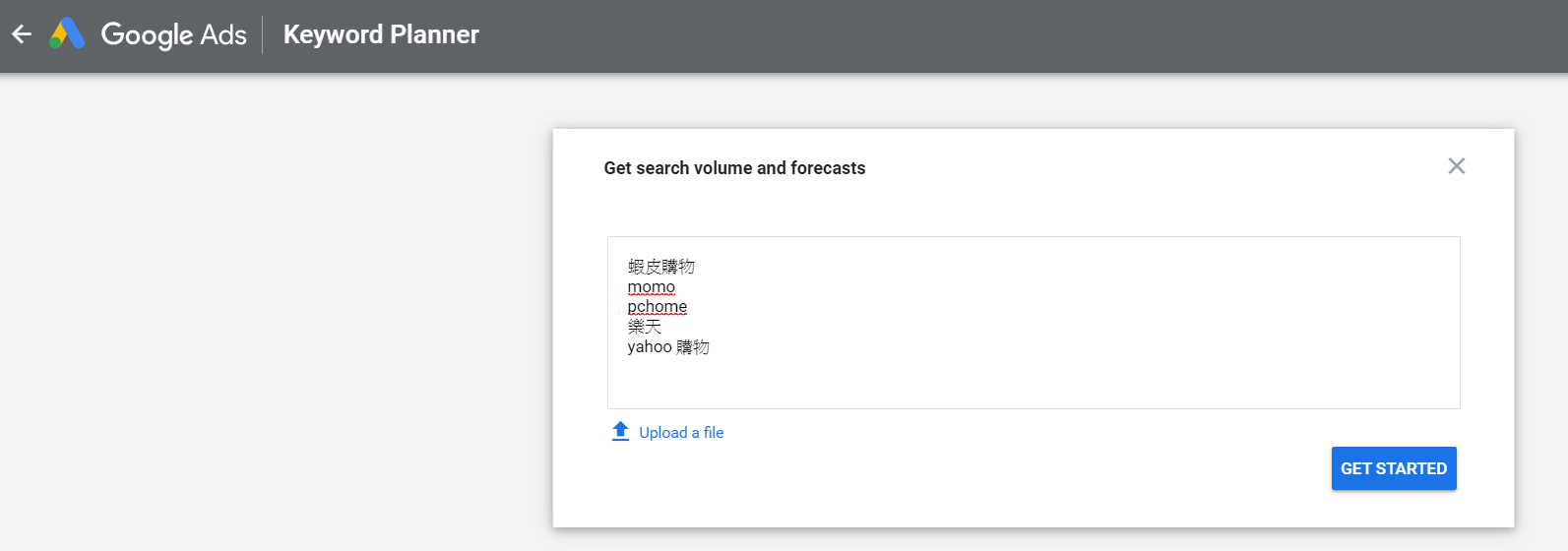This screenshot has height=551, width=1568.
Task: Click the word Google in the header
Action: [x=147, y=35]
